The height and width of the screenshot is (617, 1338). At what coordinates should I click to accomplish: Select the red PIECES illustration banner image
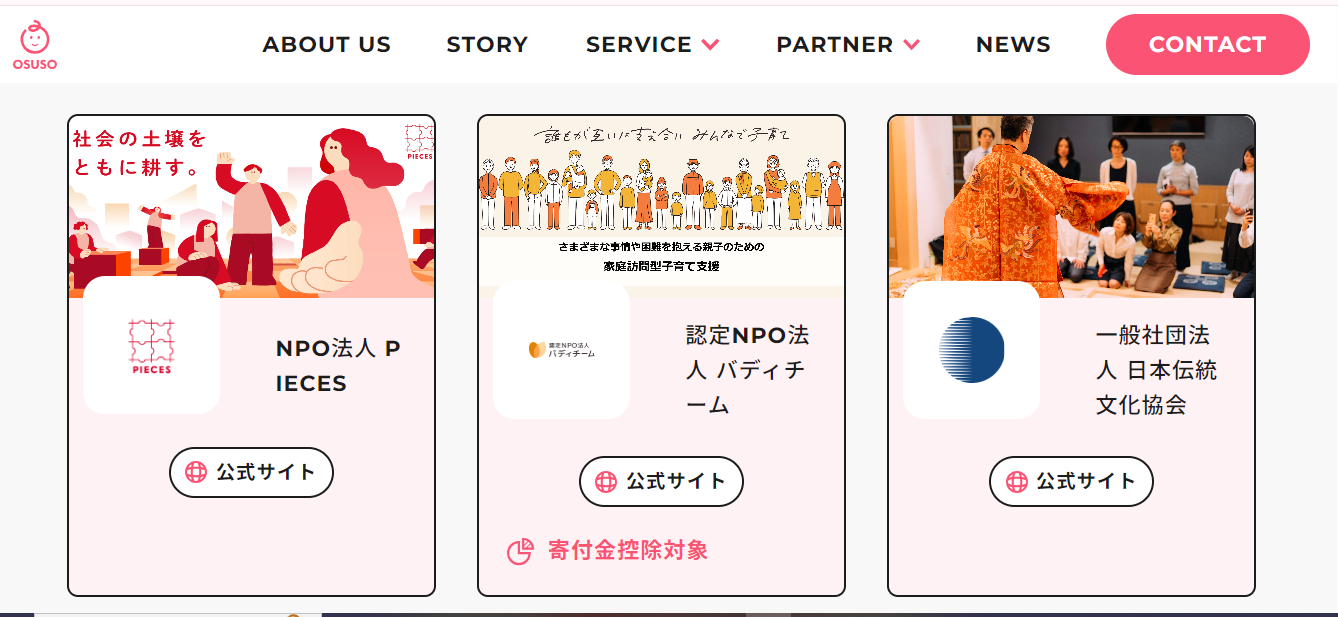(252, 207)
